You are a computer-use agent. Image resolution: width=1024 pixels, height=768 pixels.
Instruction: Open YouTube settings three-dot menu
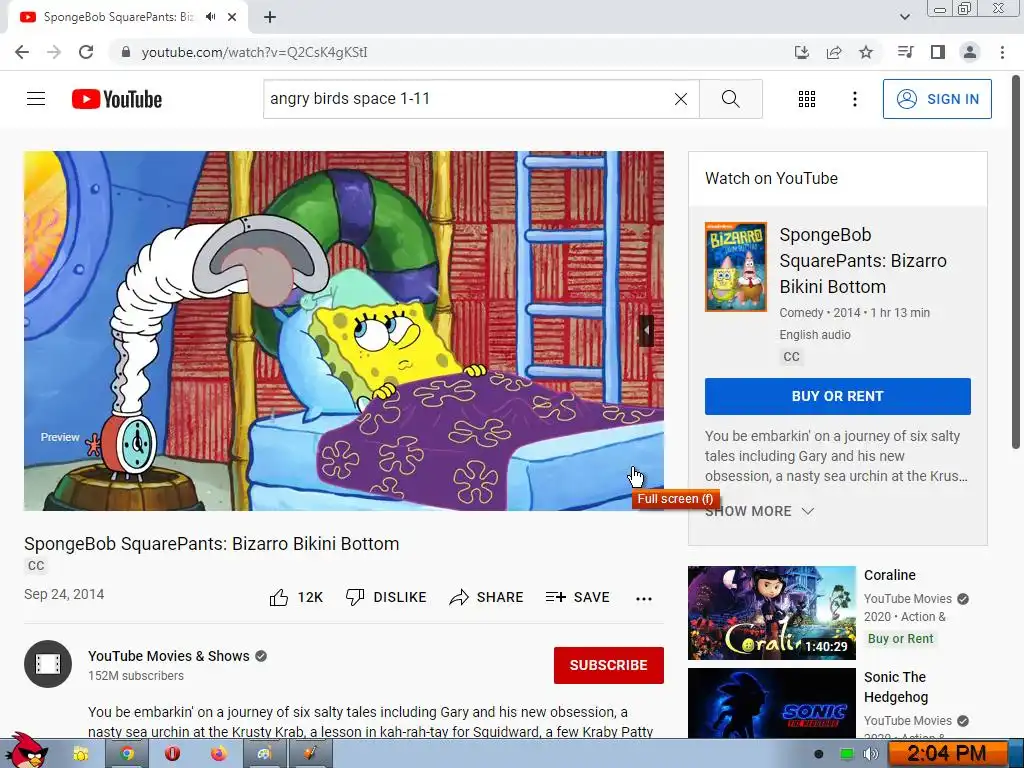tap(854, 99)
